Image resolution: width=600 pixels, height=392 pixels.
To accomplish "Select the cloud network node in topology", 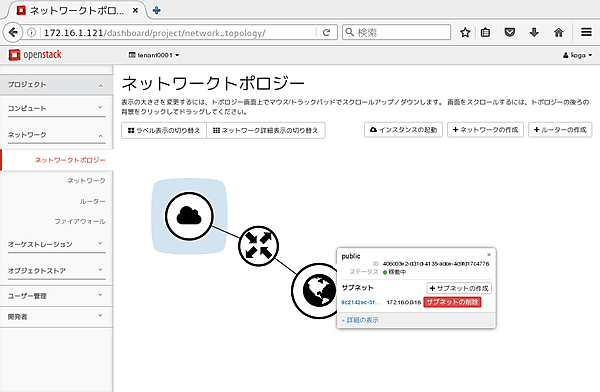I will tap(189, 216).
